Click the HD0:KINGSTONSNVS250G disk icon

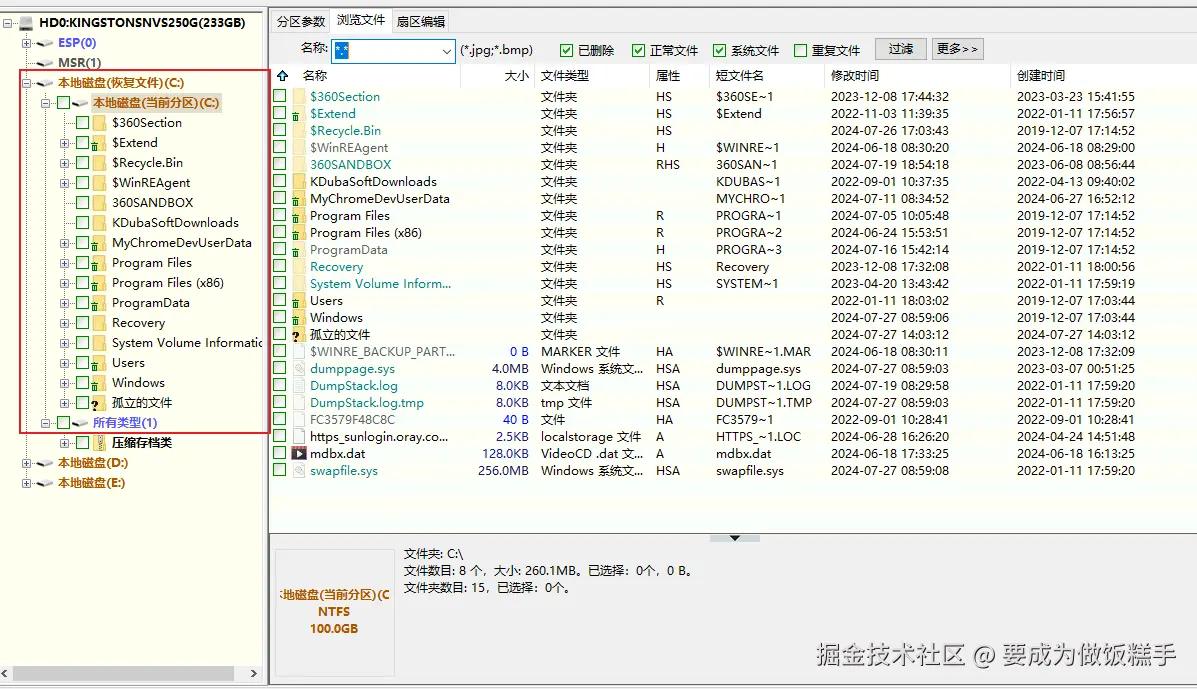click(26, 21)
